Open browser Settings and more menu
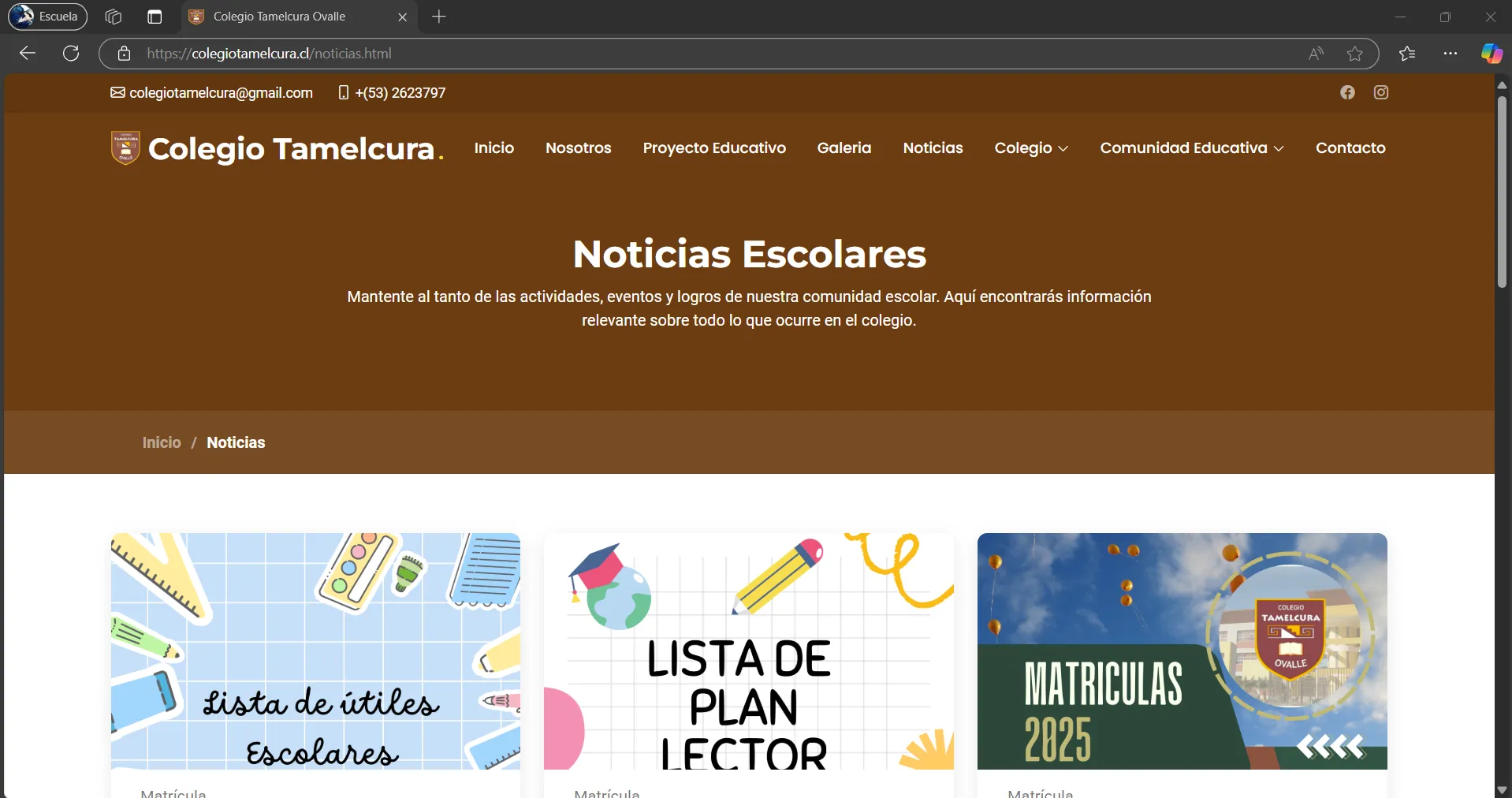This screenshot has height=798, width=1512. (x=1450, y=54)
